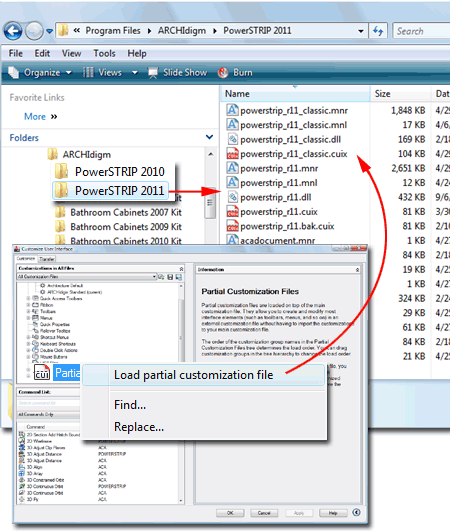The image size is (450, 531).
Task: Select powerstrip_r11.bak.cuix file icon
Action: coord(232,226)
